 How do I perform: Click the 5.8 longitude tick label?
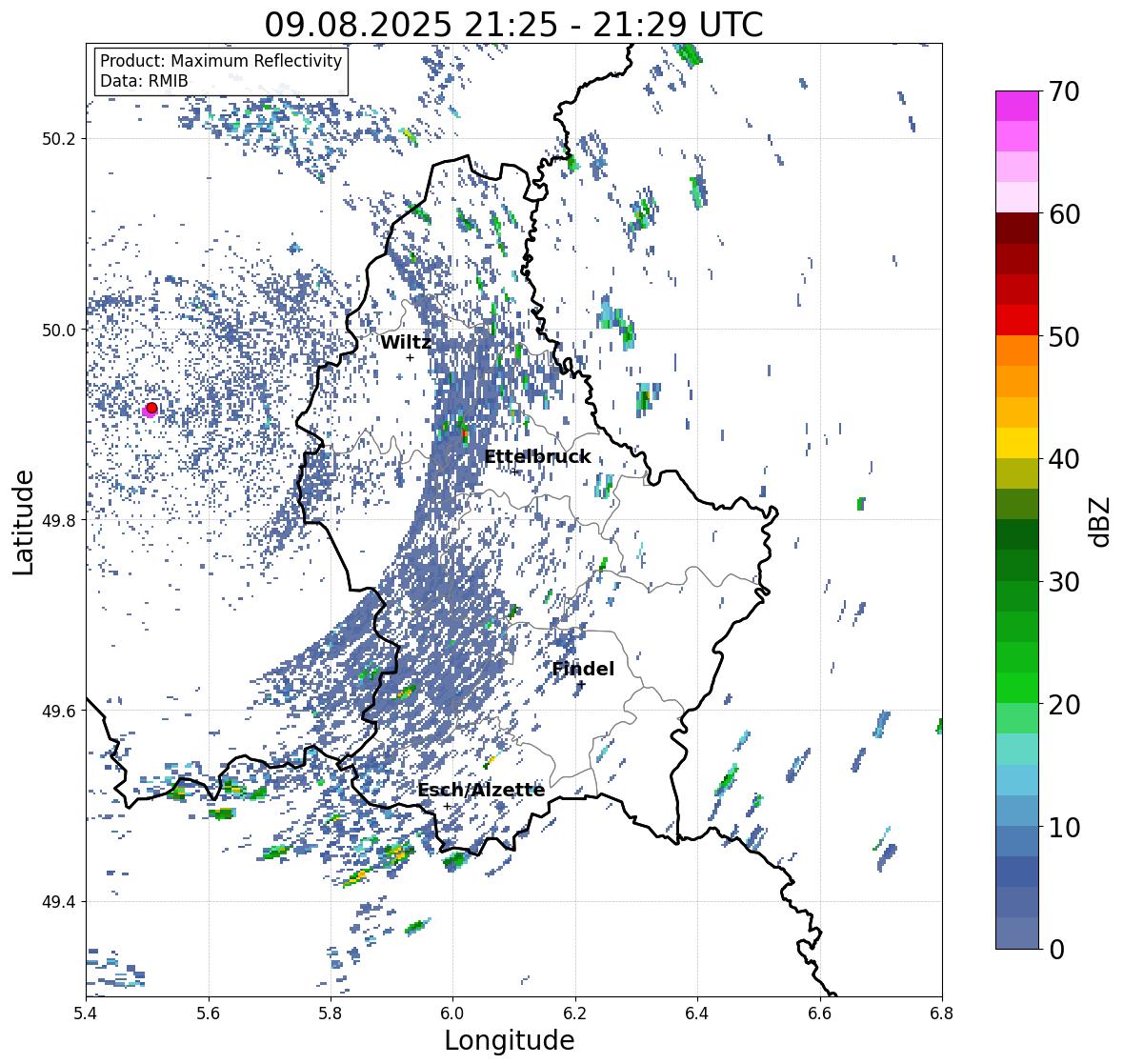coord(331,1013)
